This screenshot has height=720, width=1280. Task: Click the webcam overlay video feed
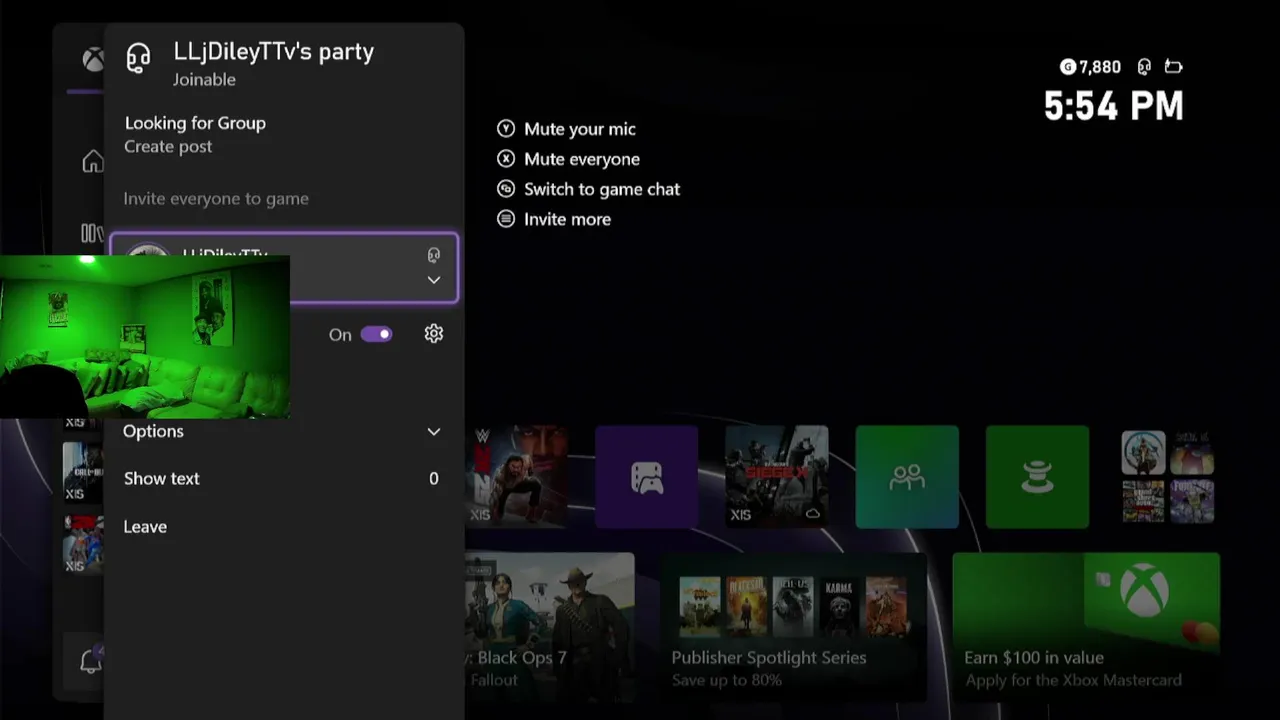pos(145,337)
